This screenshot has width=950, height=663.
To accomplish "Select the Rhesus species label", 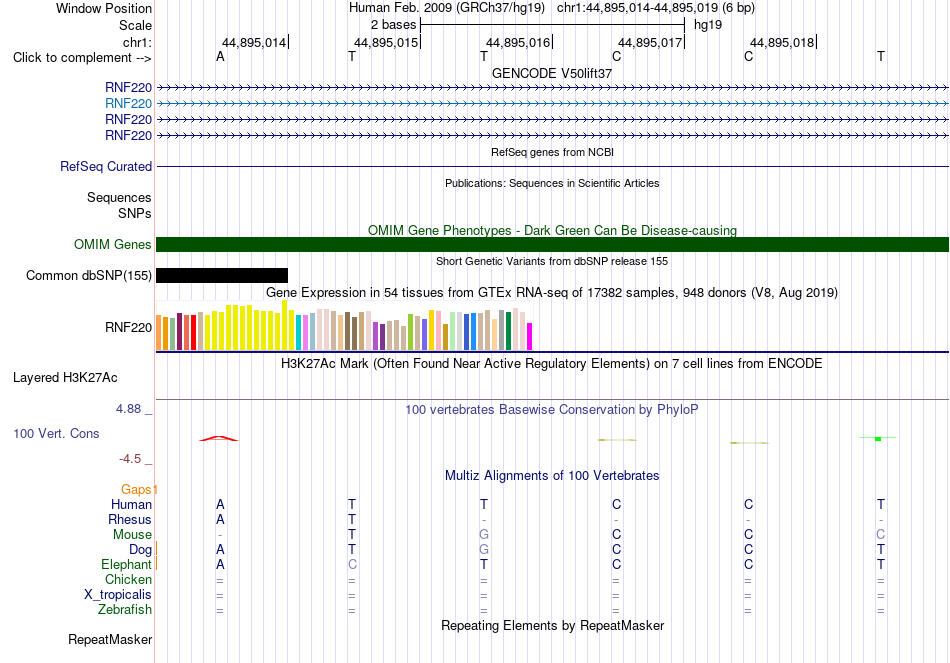I will 130,519.
